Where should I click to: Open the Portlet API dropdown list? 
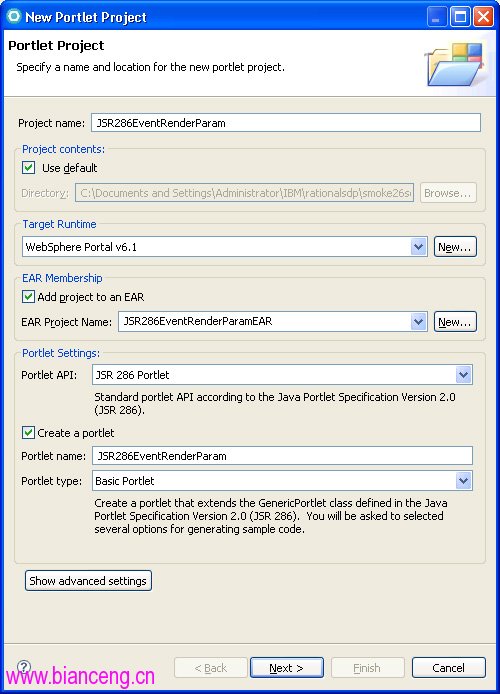[463, 375]
